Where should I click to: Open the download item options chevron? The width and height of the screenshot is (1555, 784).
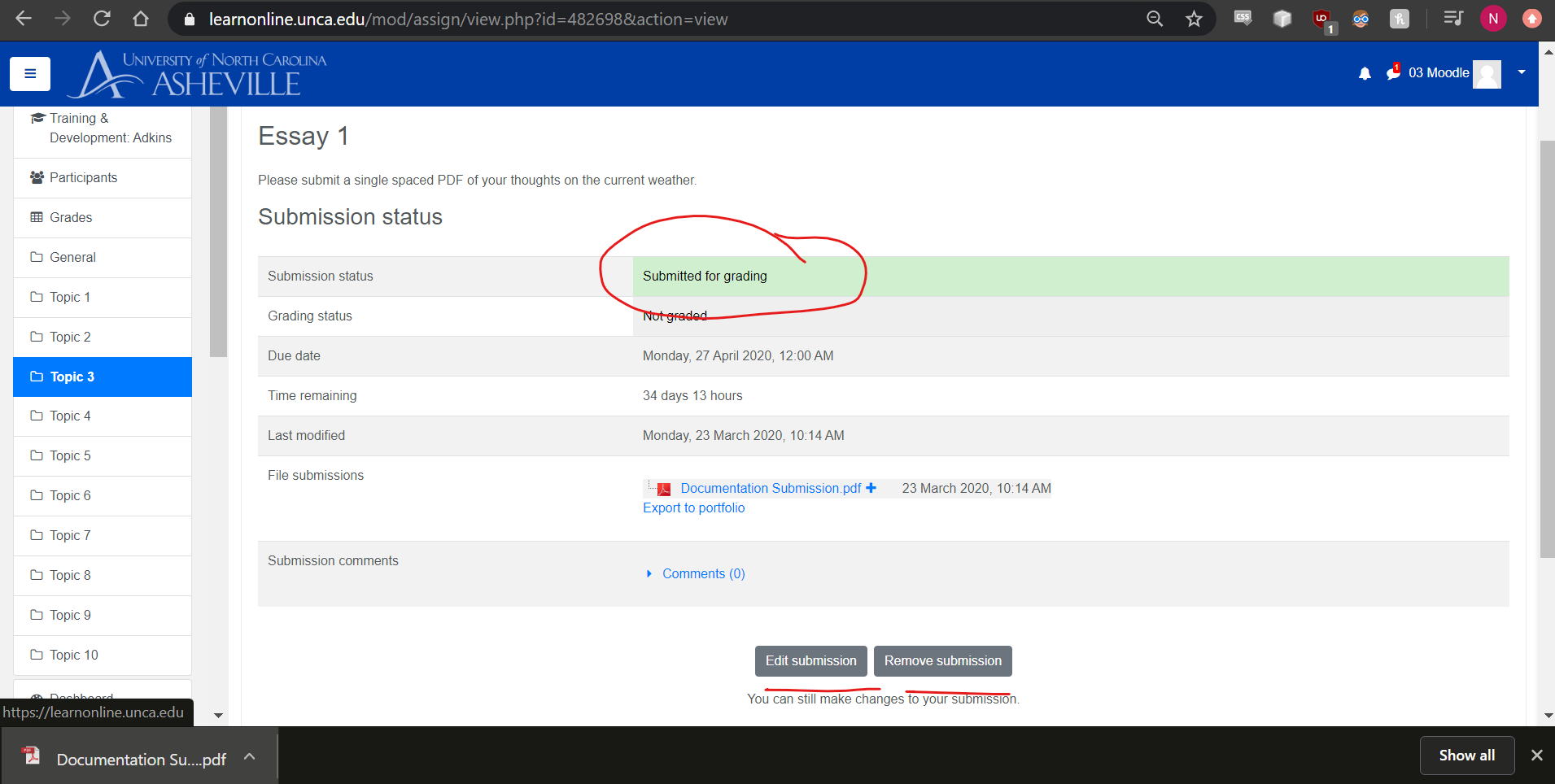pos(250,757)
